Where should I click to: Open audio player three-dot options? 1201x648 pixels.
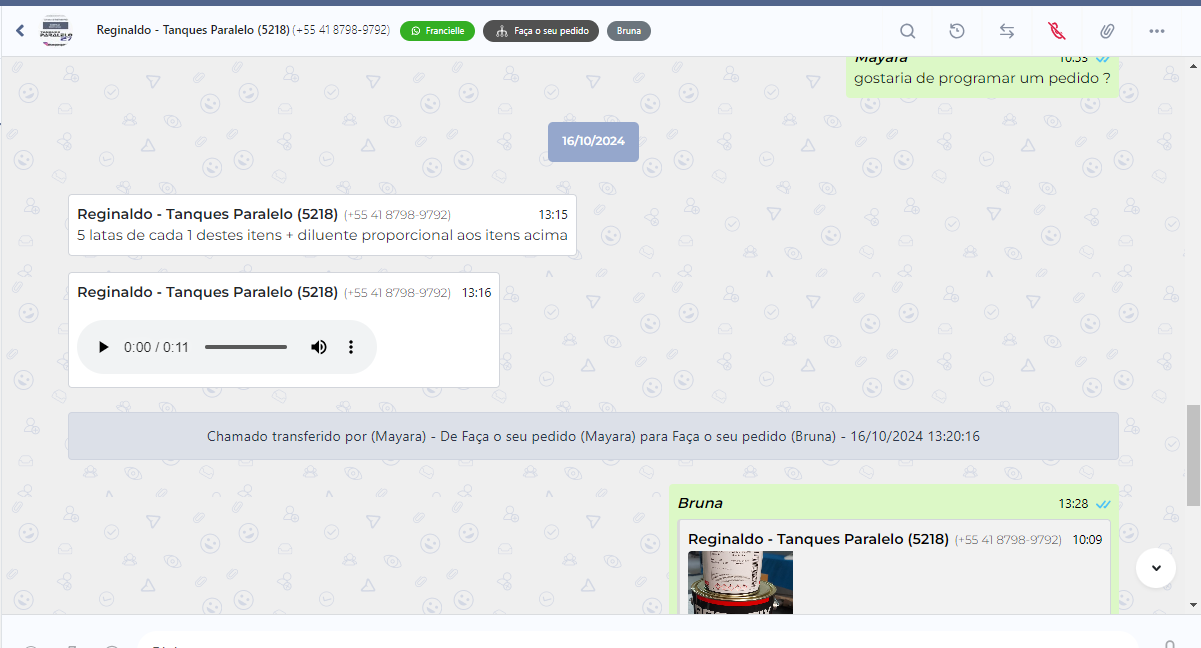pyautogui.click(x=351, y=347)
